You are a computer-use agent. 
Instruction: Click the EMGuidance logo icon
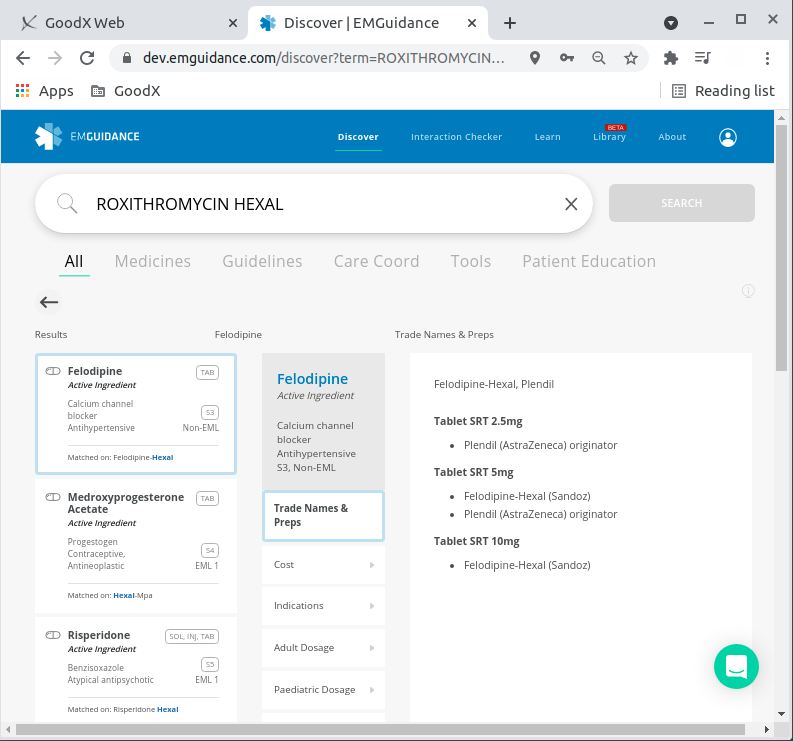(48, 136)
